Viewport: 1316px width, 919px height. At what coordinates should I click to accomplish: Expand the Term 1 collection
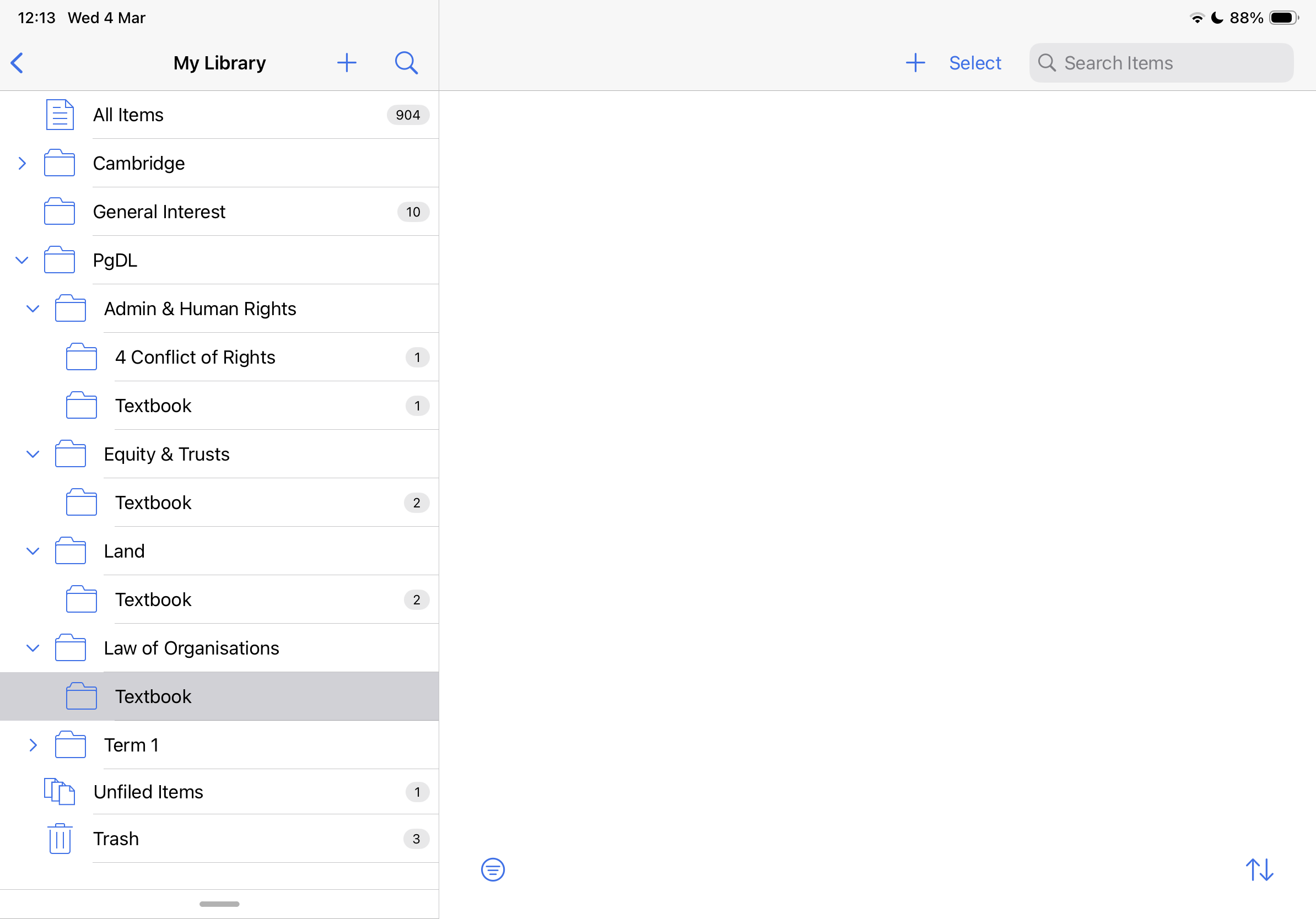pos(33,745)
